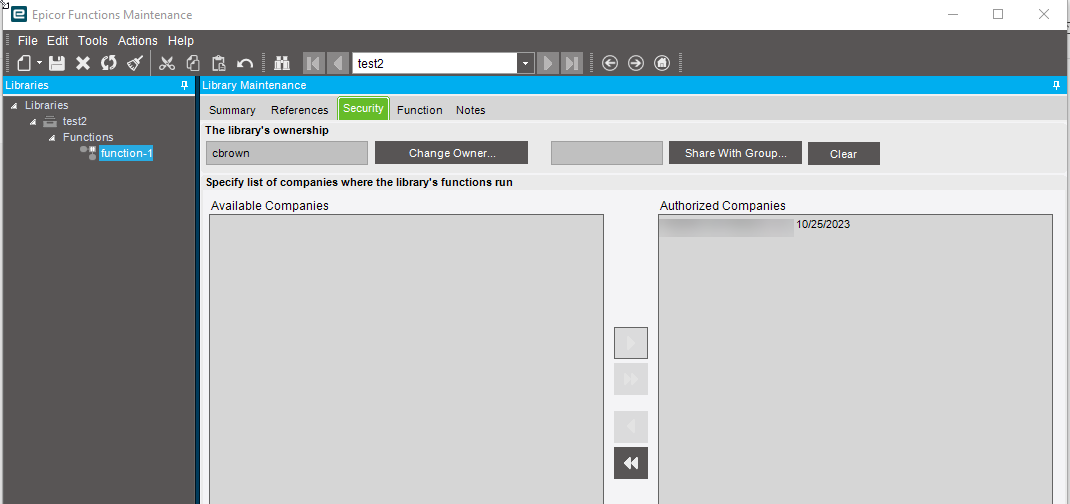Click the Home circle icon
Screen dimensions: 1070x504
coord(661,63)
